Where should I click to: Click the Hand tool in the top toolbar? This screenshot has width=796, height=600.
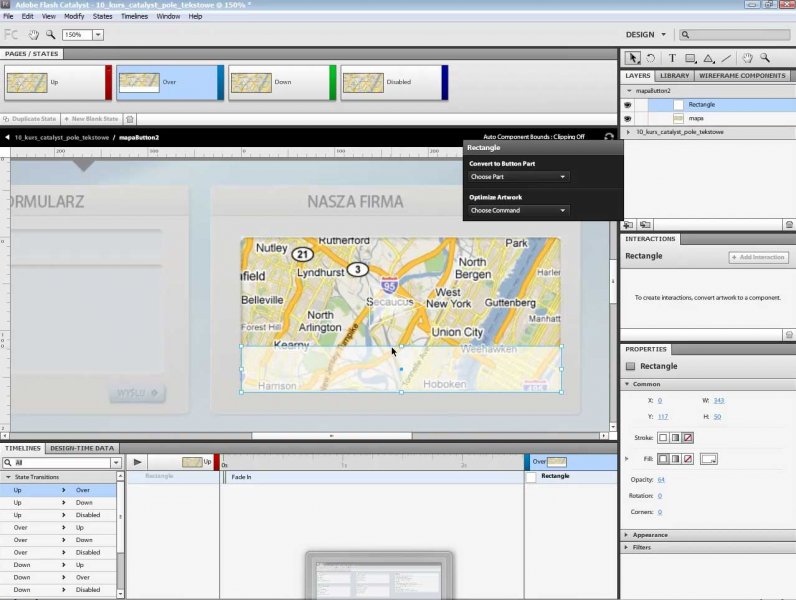point(33,35)
